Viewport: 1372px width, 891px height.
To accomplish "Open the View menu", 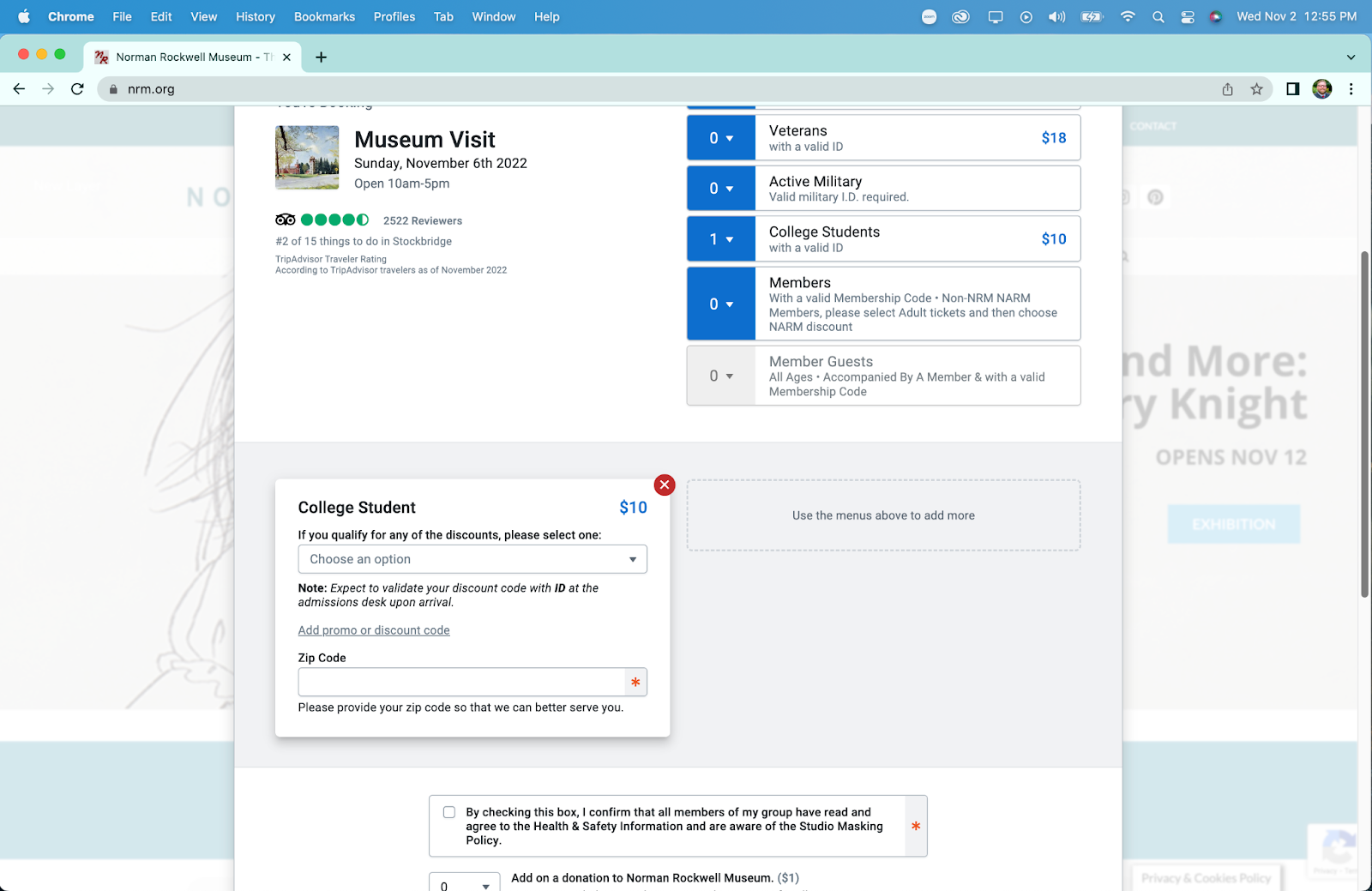I will (x=204, y=16).
